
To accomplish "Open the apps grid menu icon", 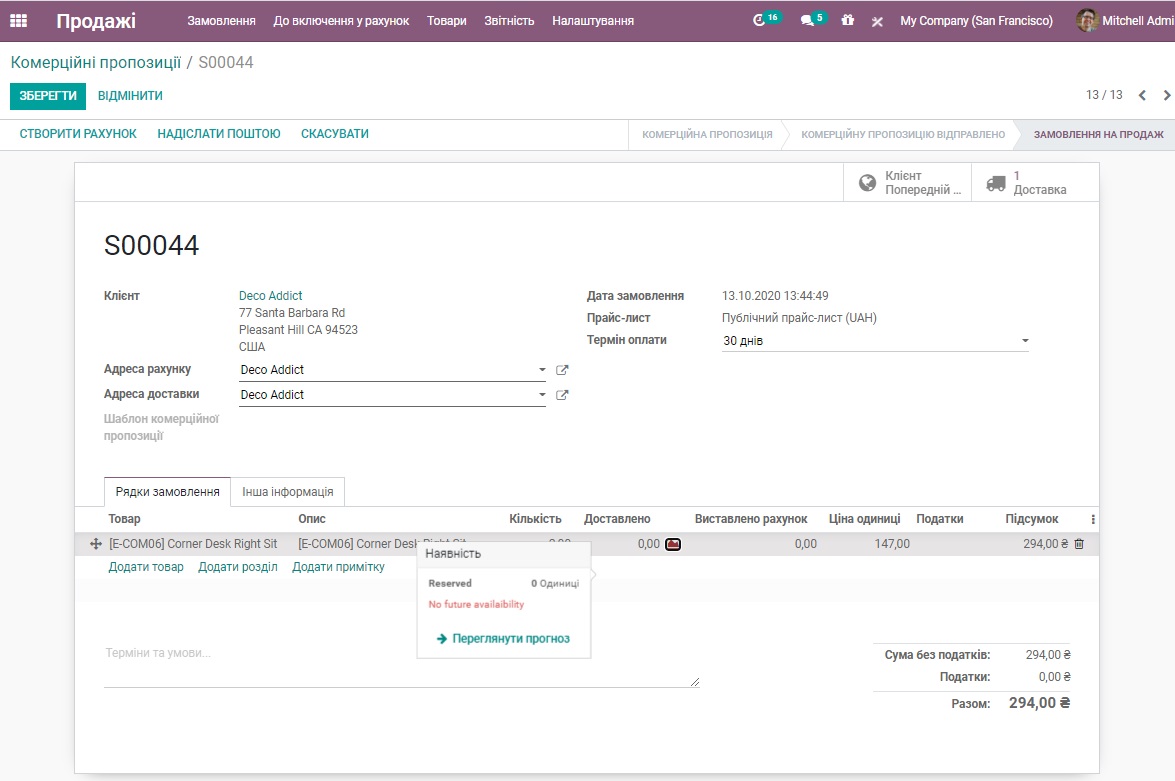I will click(x=19, y=21).
